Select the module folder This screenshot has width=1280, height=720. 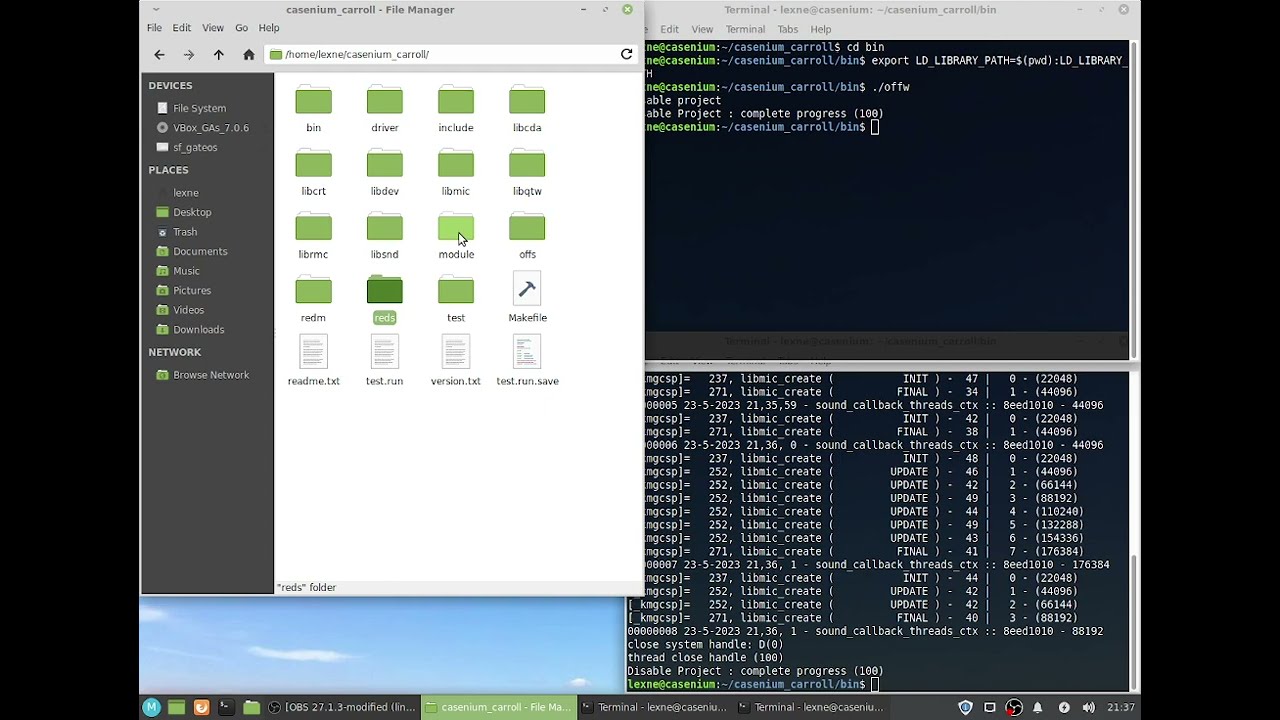tap(456, 236)
